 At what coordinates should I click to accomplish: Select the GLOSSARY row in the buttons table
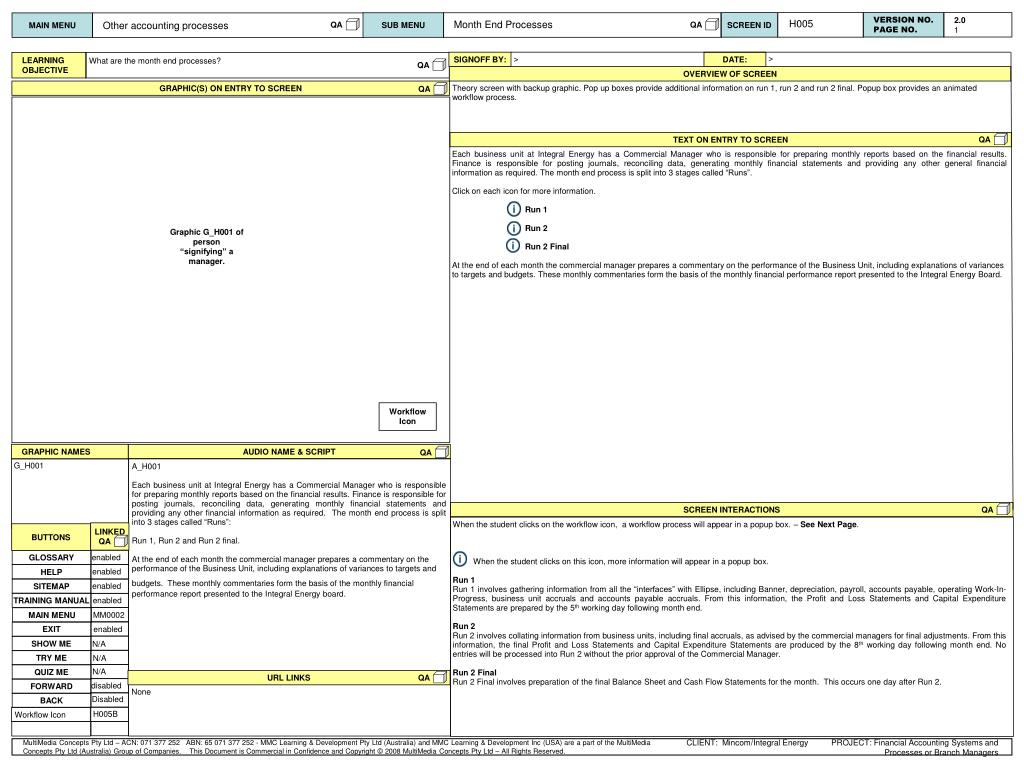pos(51,558)
